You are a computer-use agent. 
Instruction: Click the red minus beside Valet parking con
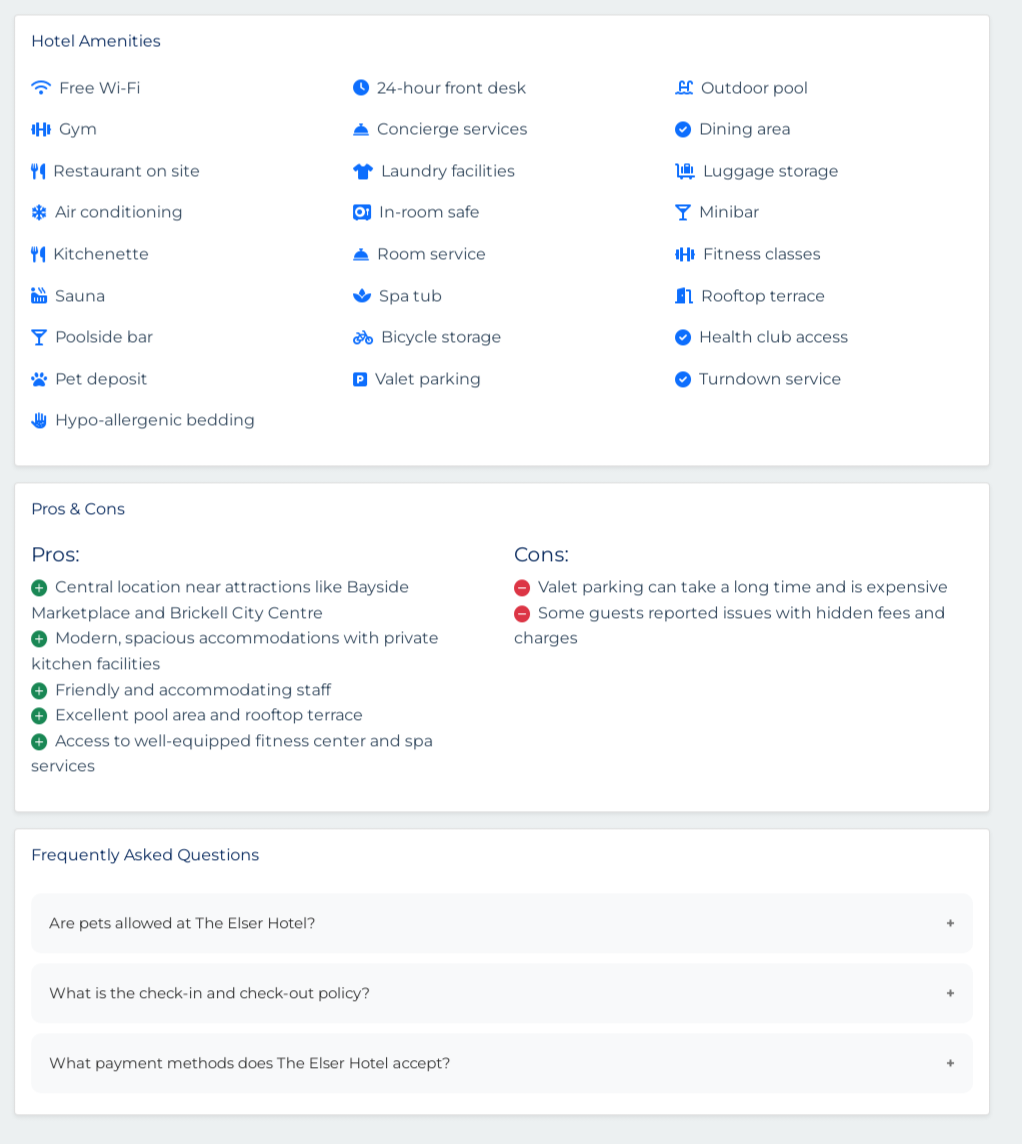point(522,588)
